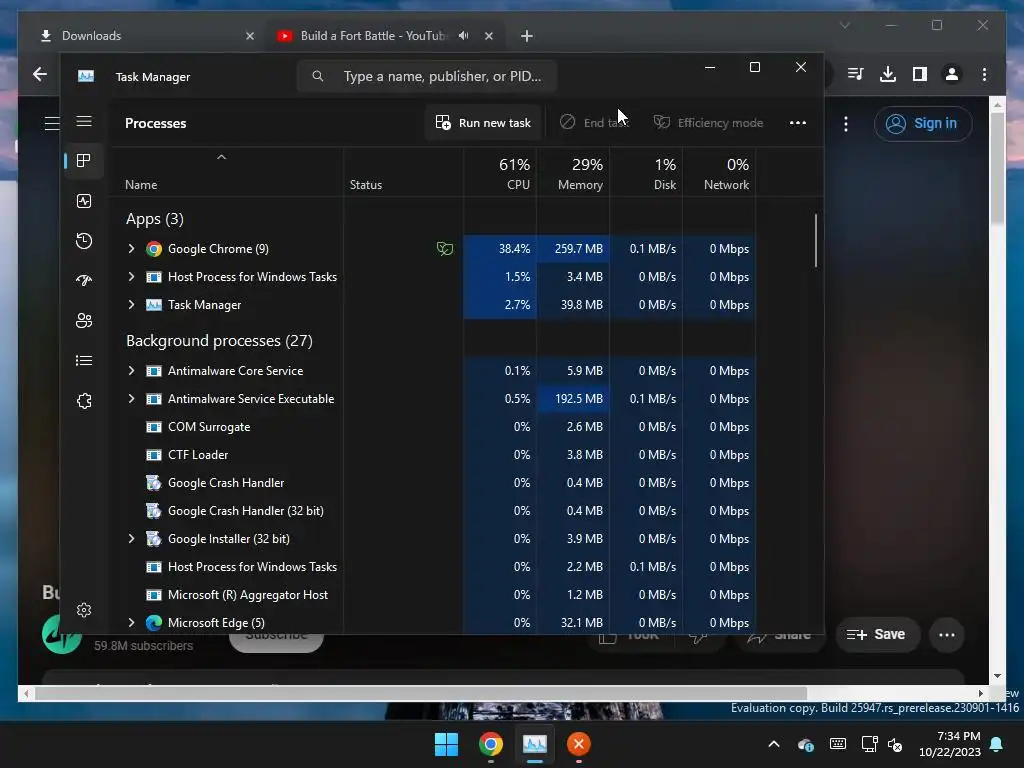This screenshot has height=768, width=1024.
Task: Open Chrome three-dot menu
Action: pos(984,74)
